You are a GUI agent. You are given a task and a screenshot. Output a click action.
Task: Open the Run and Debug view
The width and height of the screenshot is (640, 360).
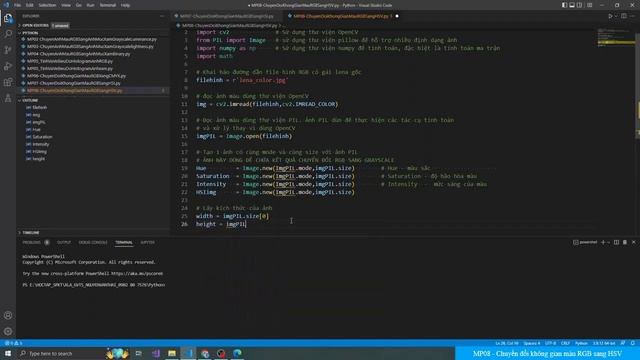[8, 66]
